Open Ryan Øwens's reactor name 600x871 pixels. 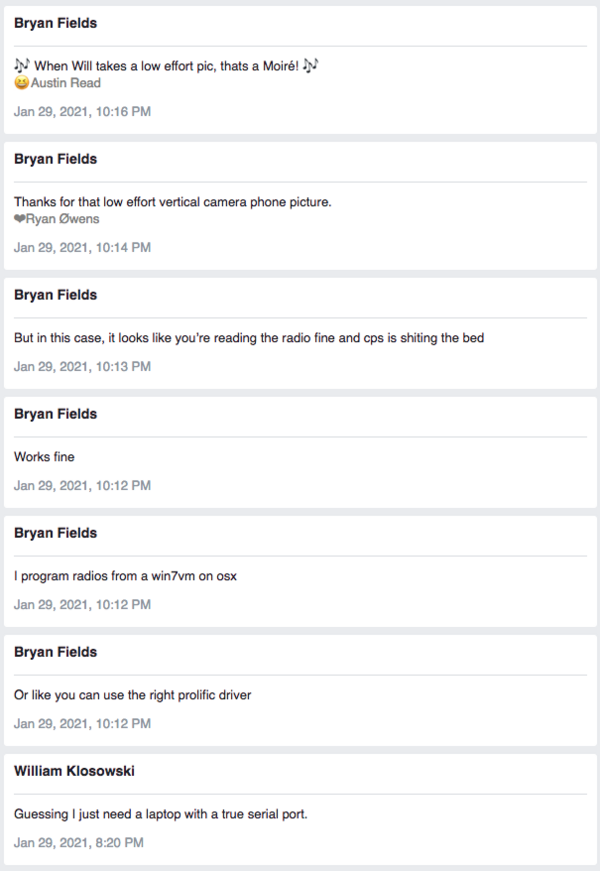tap(63, 219)
